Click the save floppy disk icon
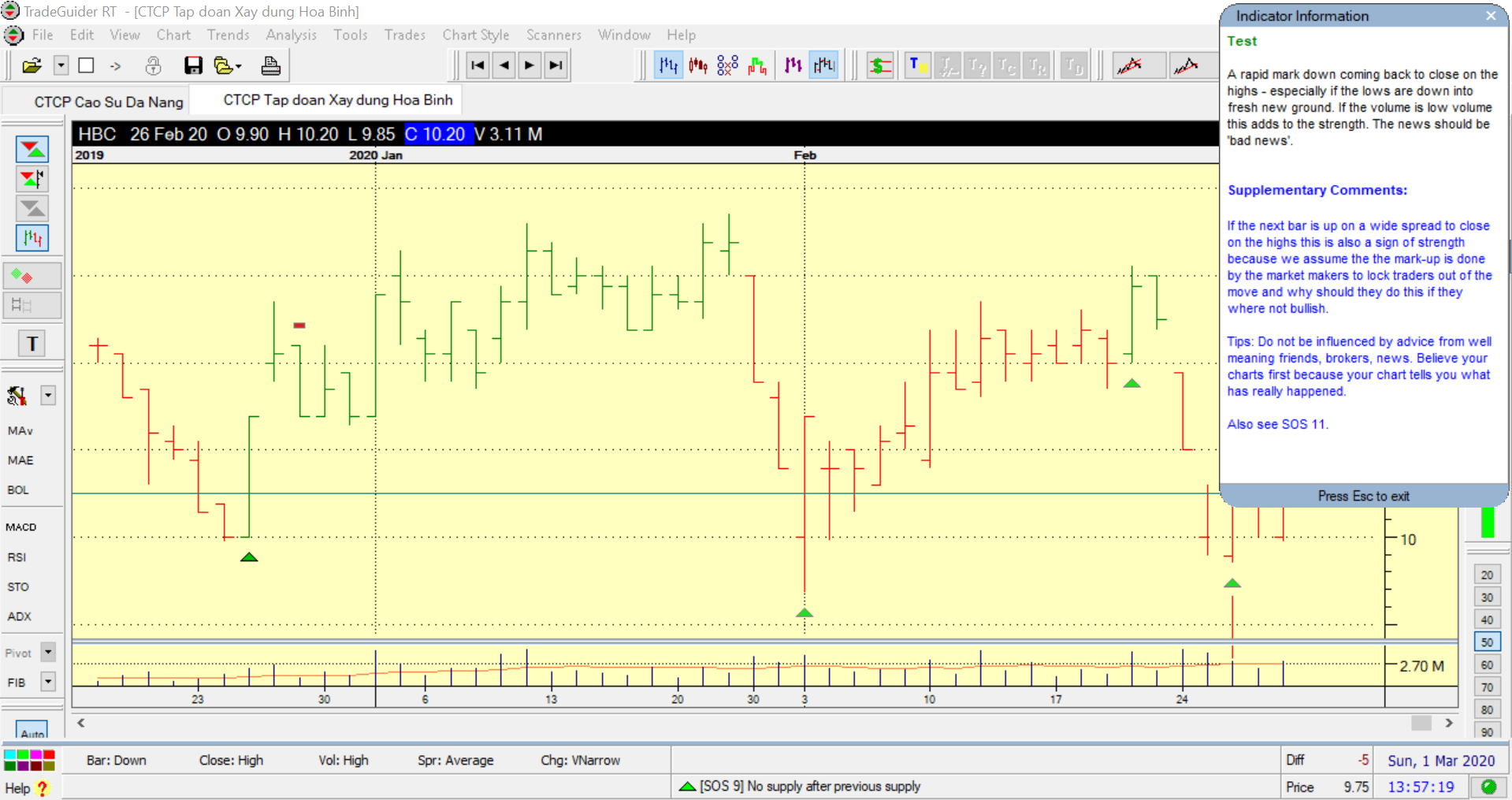 coord(193,65)
